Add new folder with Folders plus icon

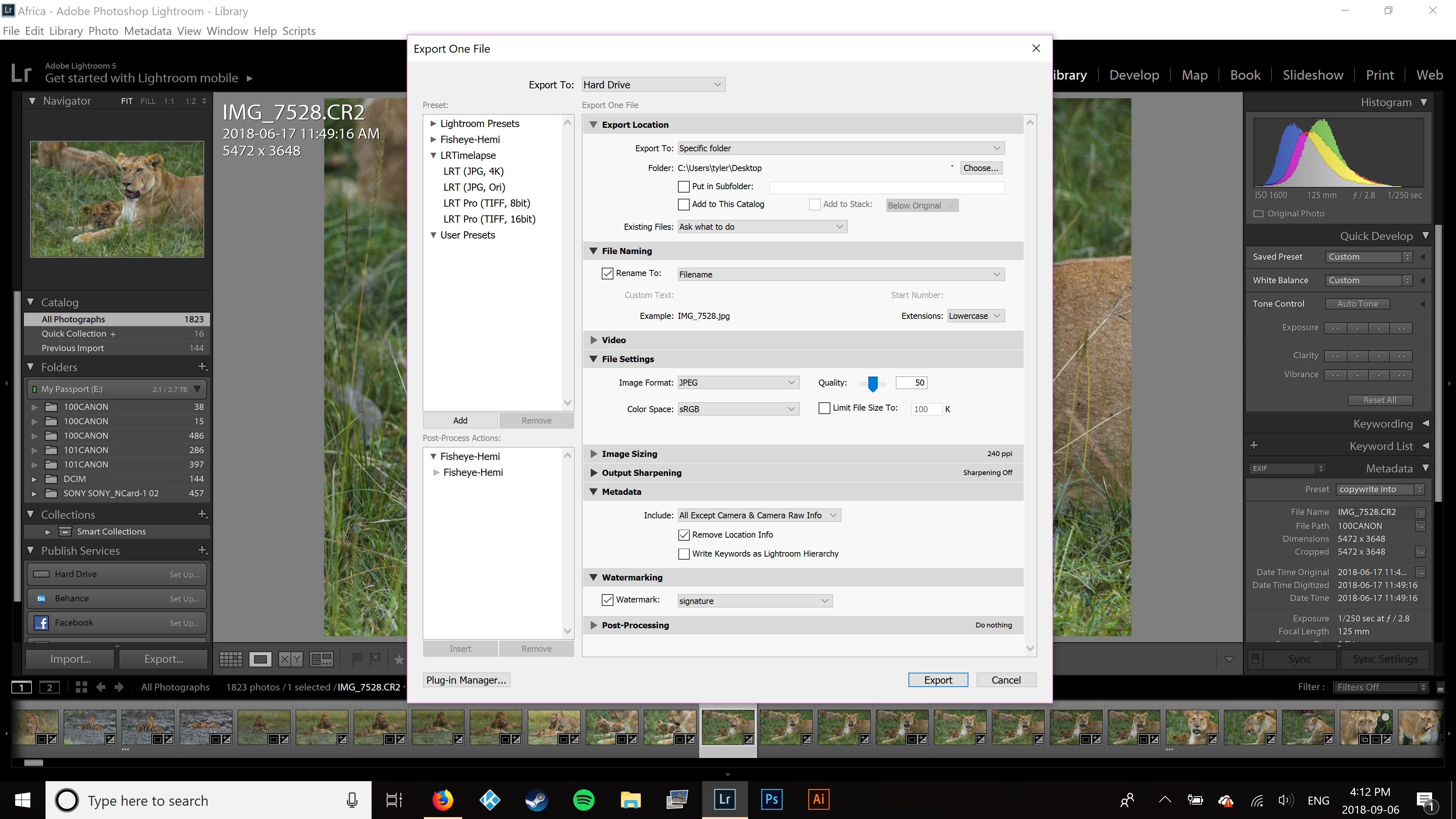[203, 367]
